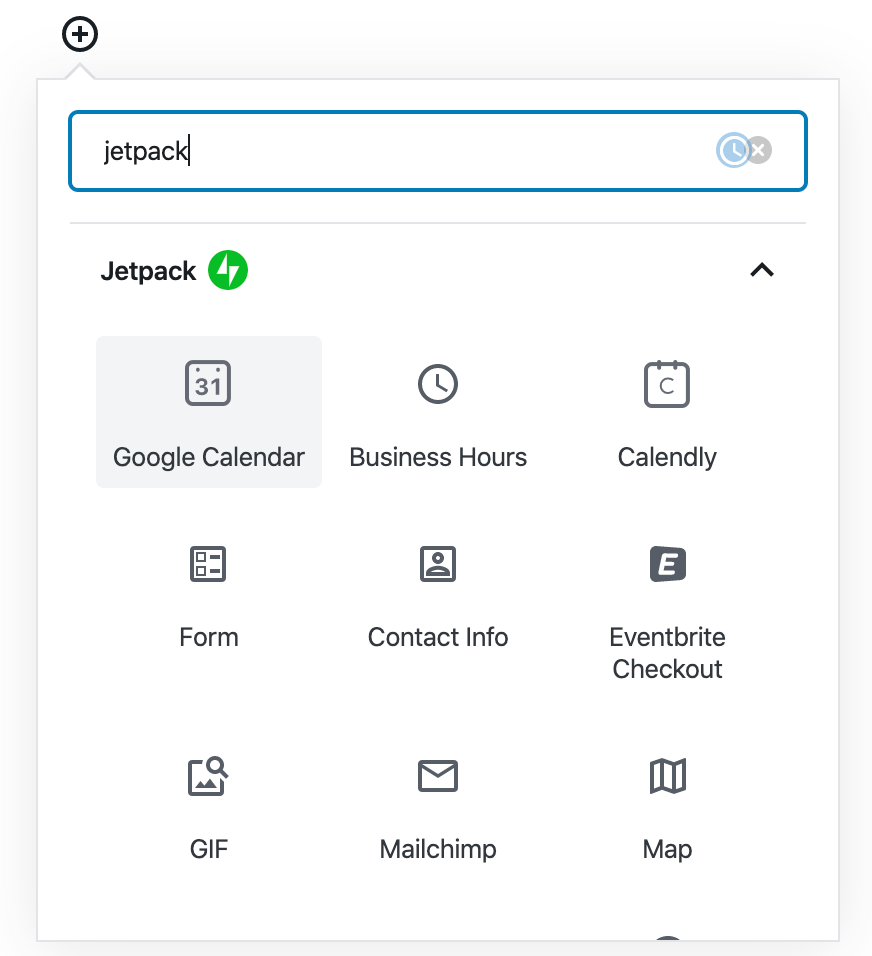
Task: Click the Map block icon
Action: click(x=667, y=776)
